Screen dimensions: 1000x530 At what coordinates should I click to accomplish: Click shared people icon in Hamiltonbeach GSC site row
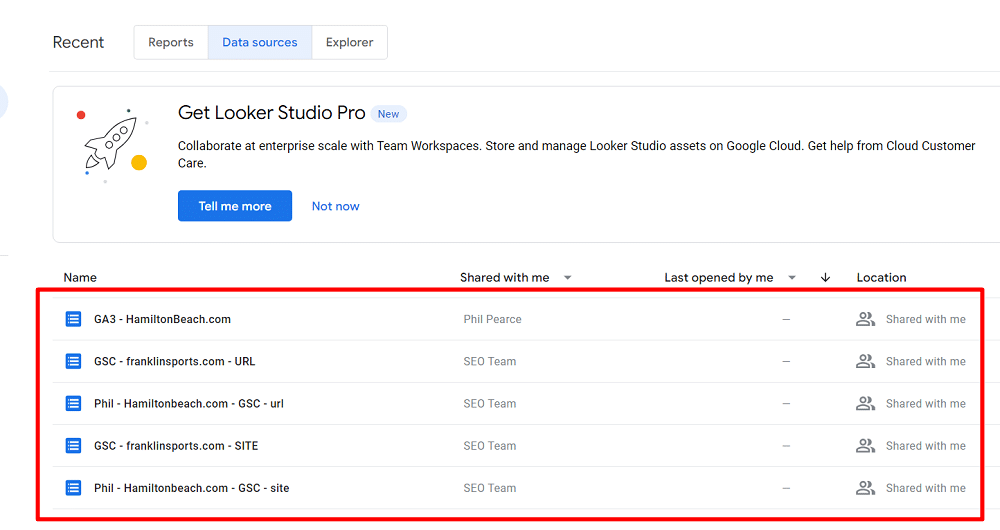click(865, 488)
